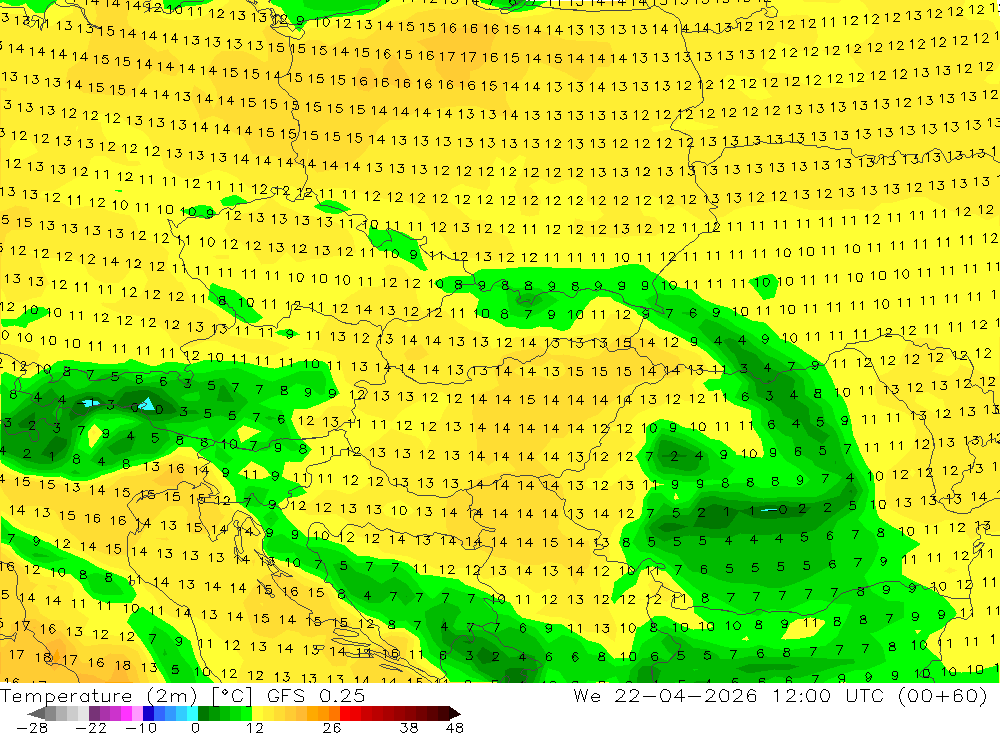Click the light pink swatch on the scale
Viewport: 1000px width, 733px height.
coord(137,713)
